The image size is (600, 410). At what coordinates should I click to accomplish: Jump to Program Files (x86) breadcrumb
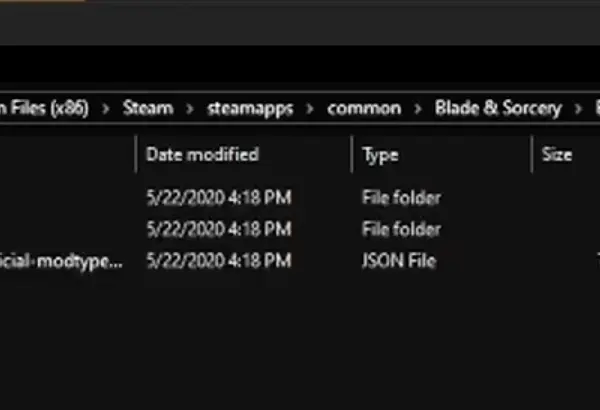click(44, 108)
